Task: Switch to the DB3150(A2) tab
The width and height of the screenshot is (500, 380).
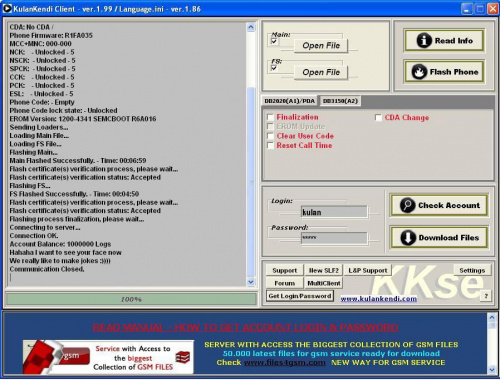Action: pos(340,101)
